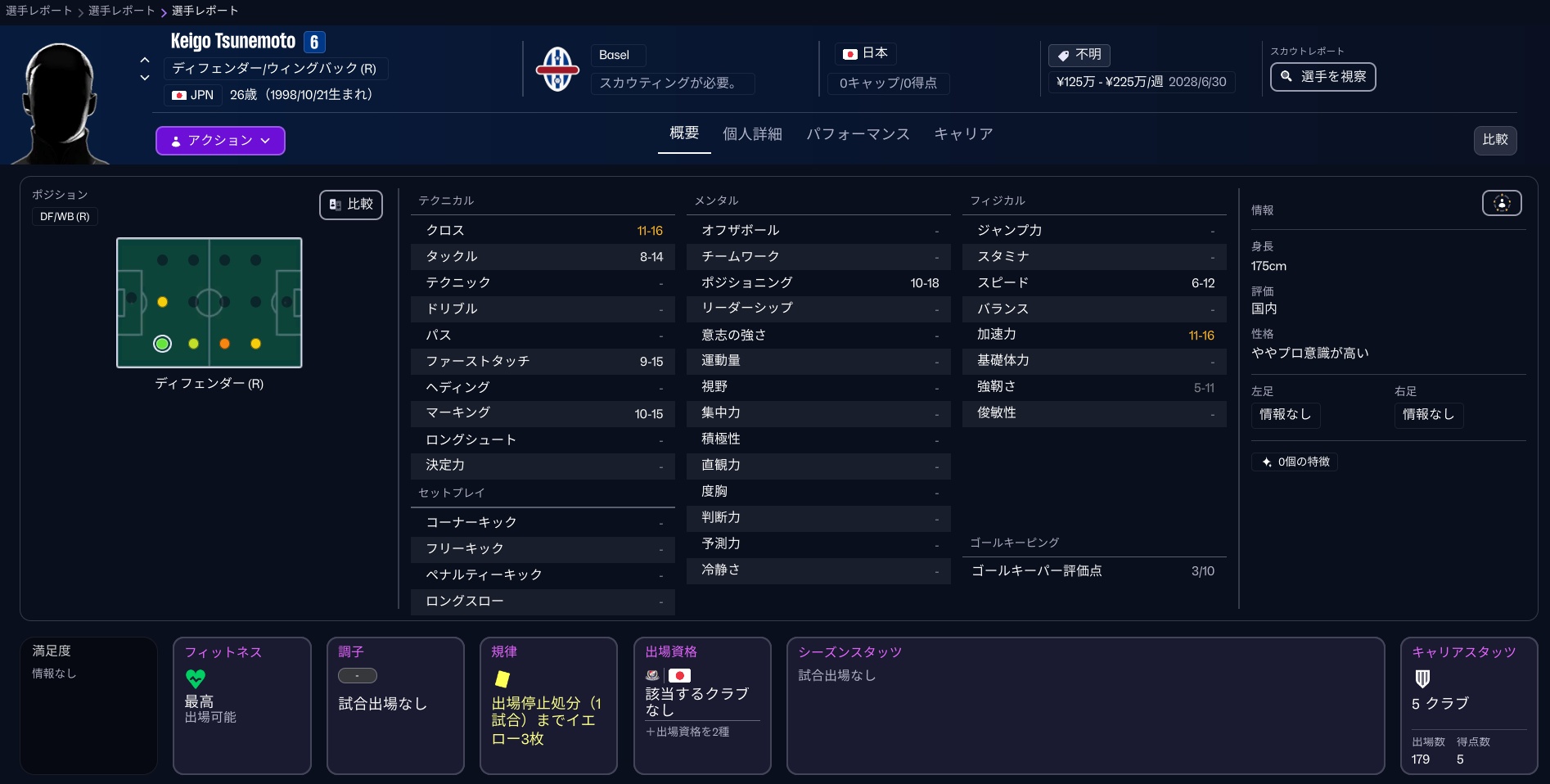Click the Basel club crest icon
1550x784 pixels.
(x=557, y=69)
